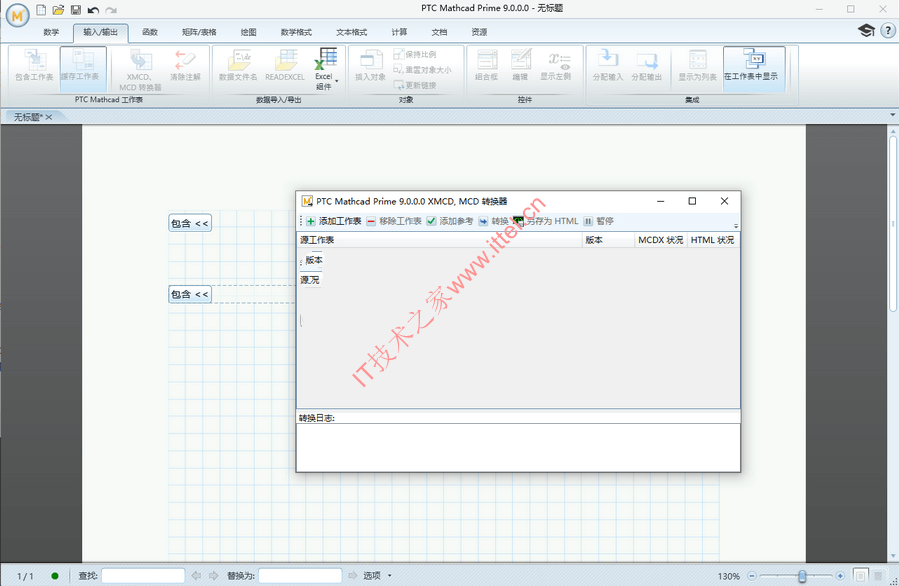Insert a 组合框 control

[486, 65]
